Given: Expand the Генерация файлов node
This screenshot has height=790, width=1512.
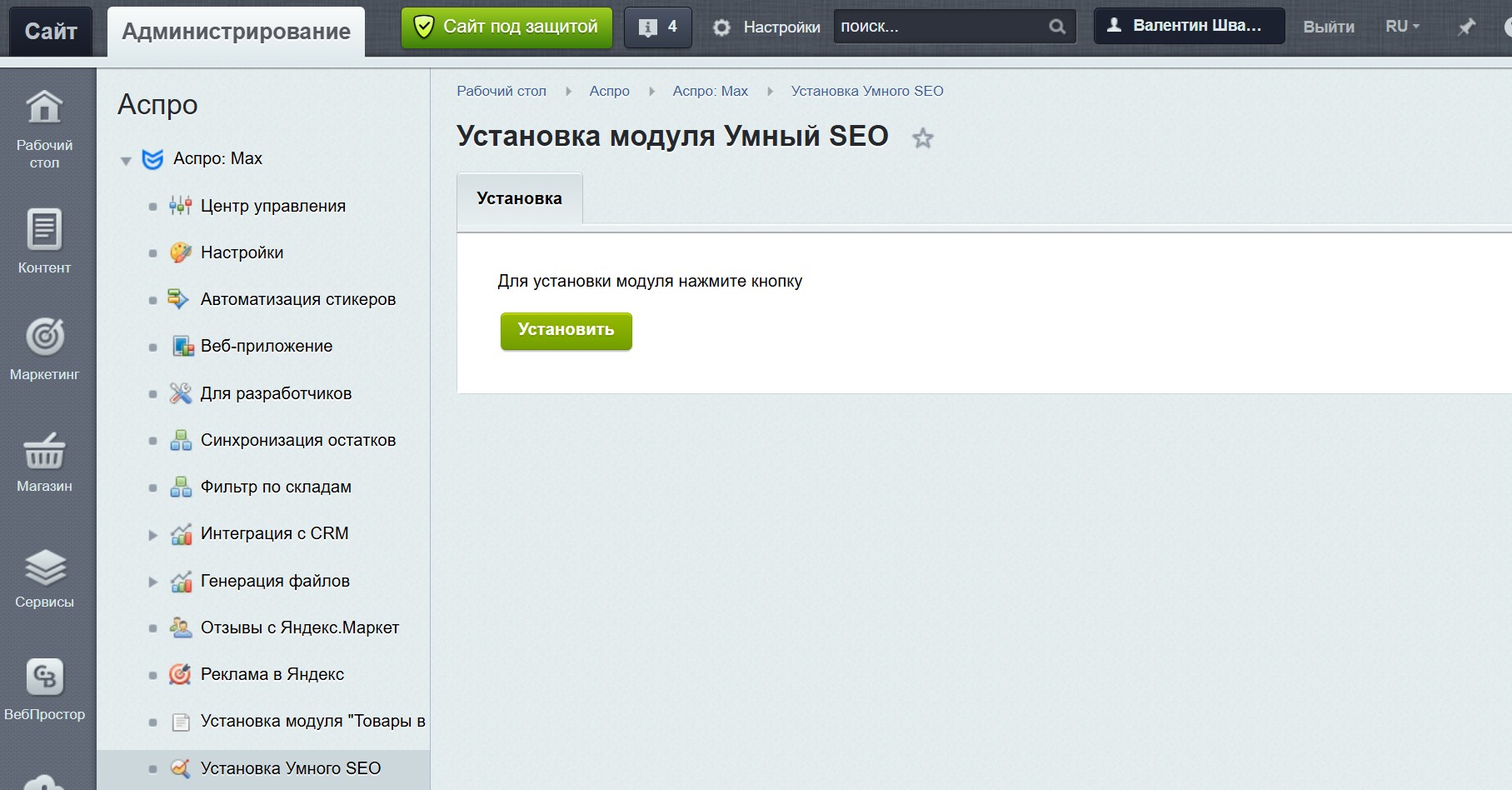Looking at the screenshot, I should pos(152,582).
